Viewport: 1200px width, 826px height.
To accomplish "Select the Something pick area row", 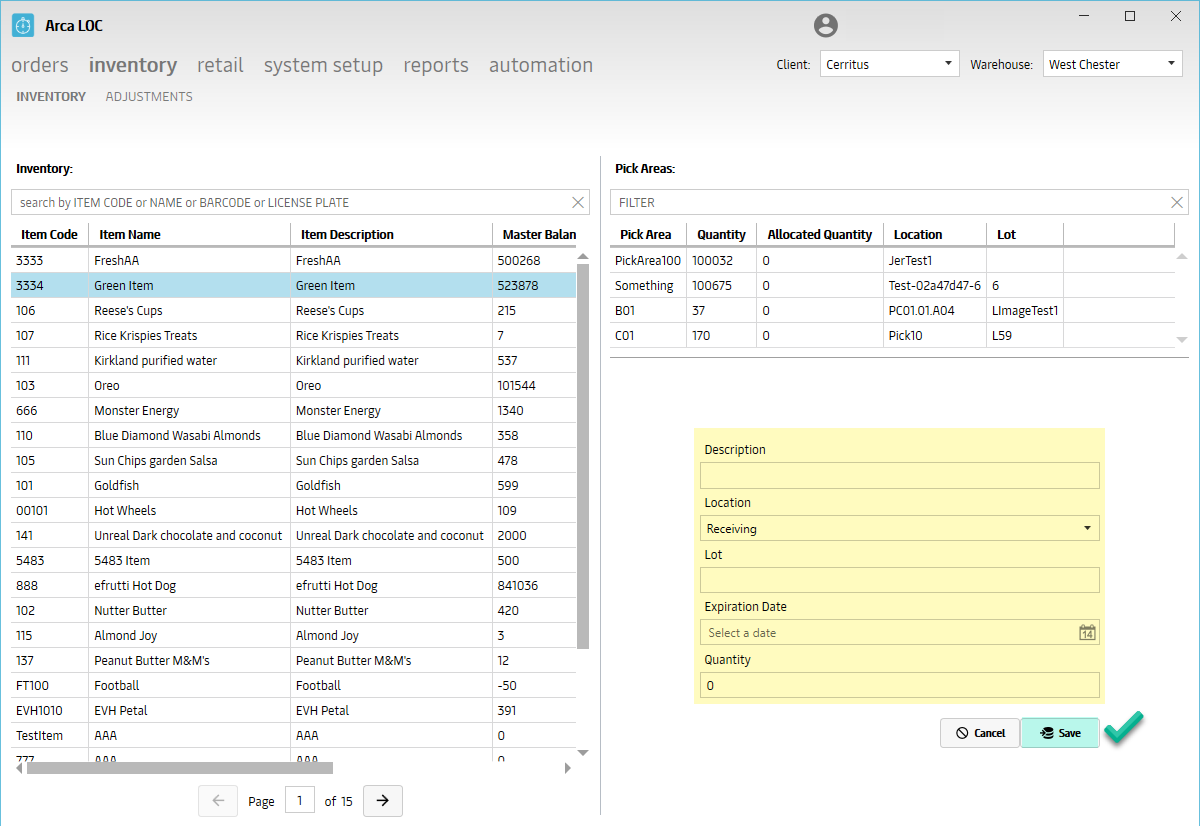I will 892,285.
